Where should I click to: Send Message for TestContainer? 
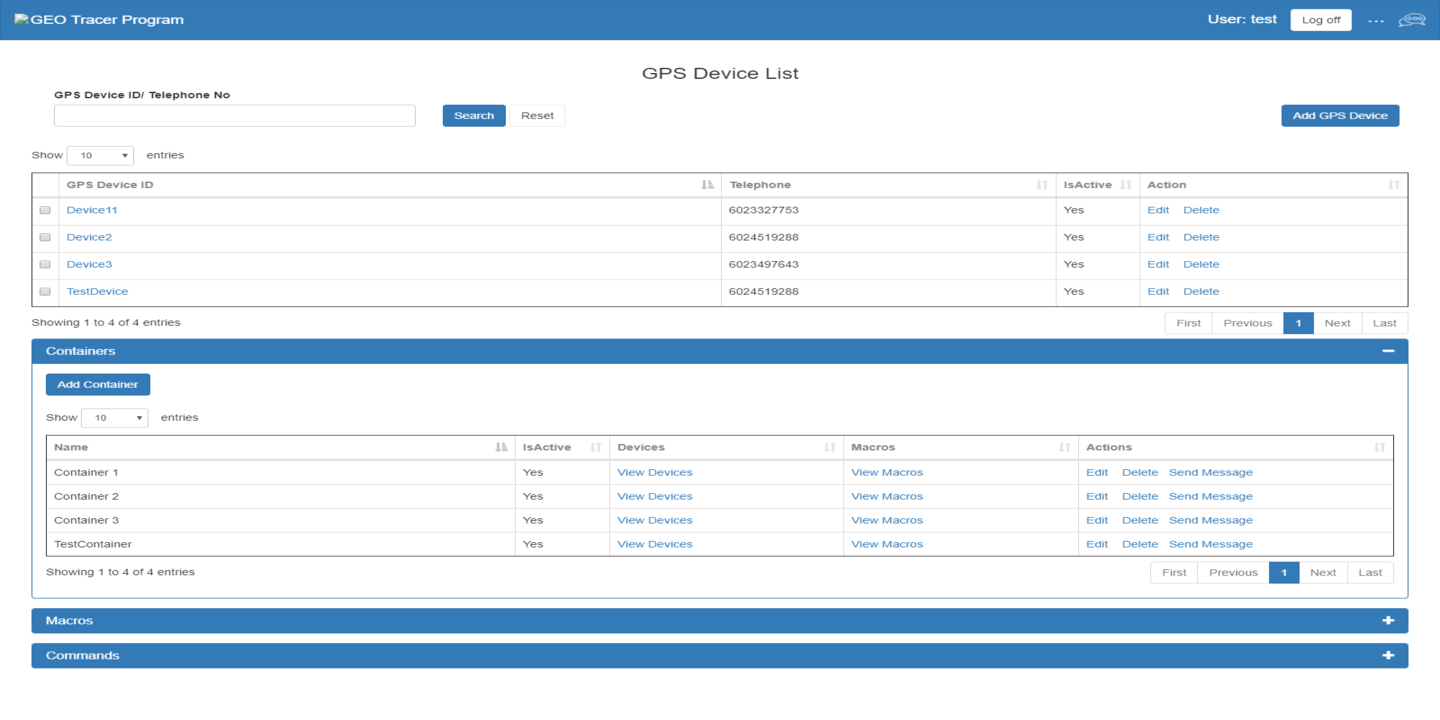point(1211,544)
